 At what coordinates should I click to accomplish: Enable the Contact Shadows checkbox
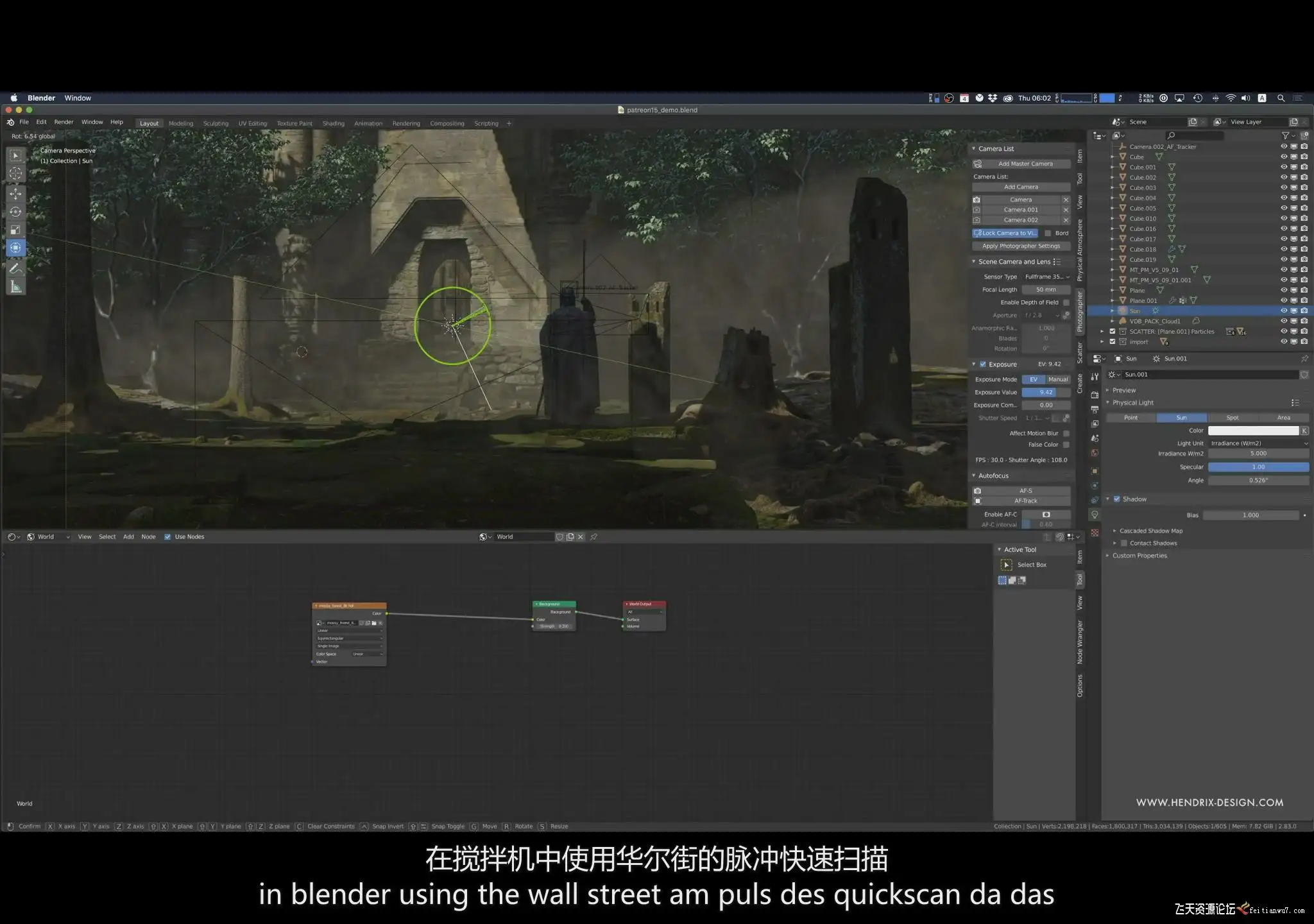point(1124,543)
